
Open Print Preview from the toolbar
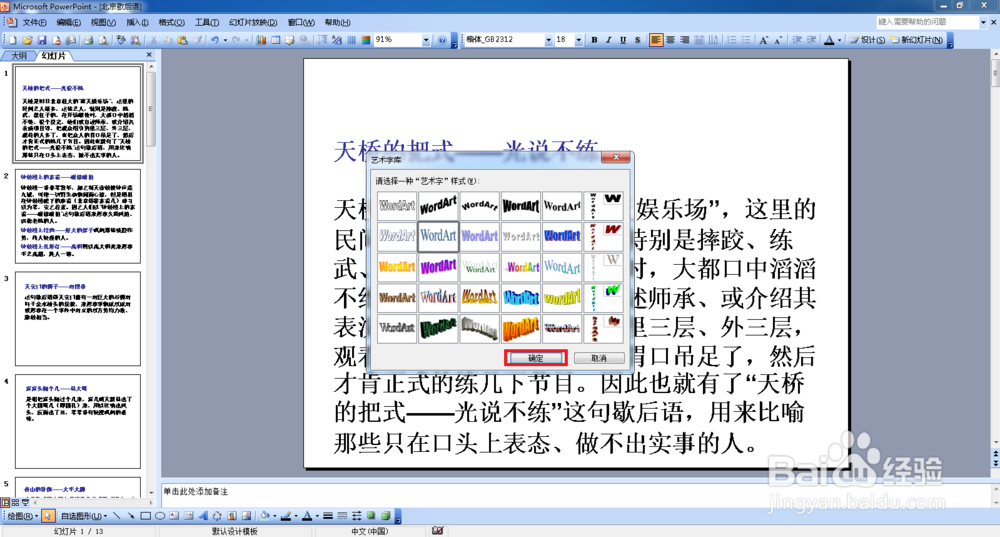tap(103, 40)
